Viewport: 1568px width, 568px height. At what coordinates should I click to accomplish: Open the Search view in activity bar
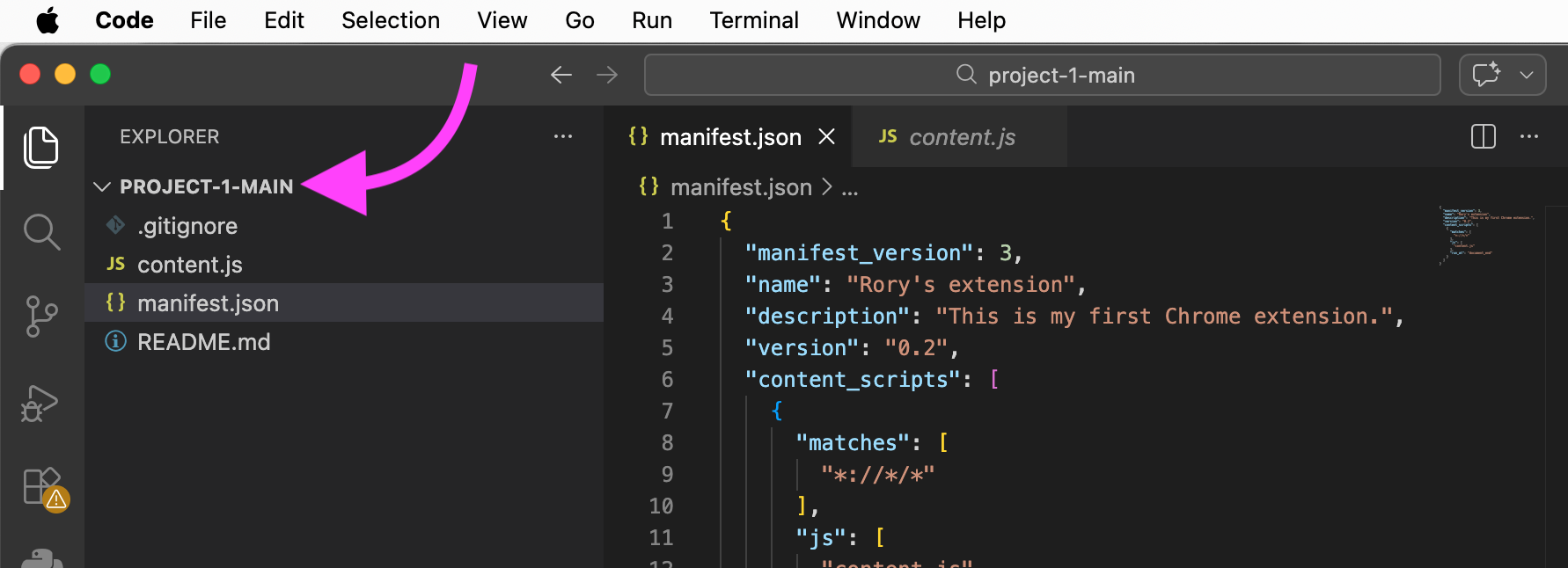(x=41, y=232)
